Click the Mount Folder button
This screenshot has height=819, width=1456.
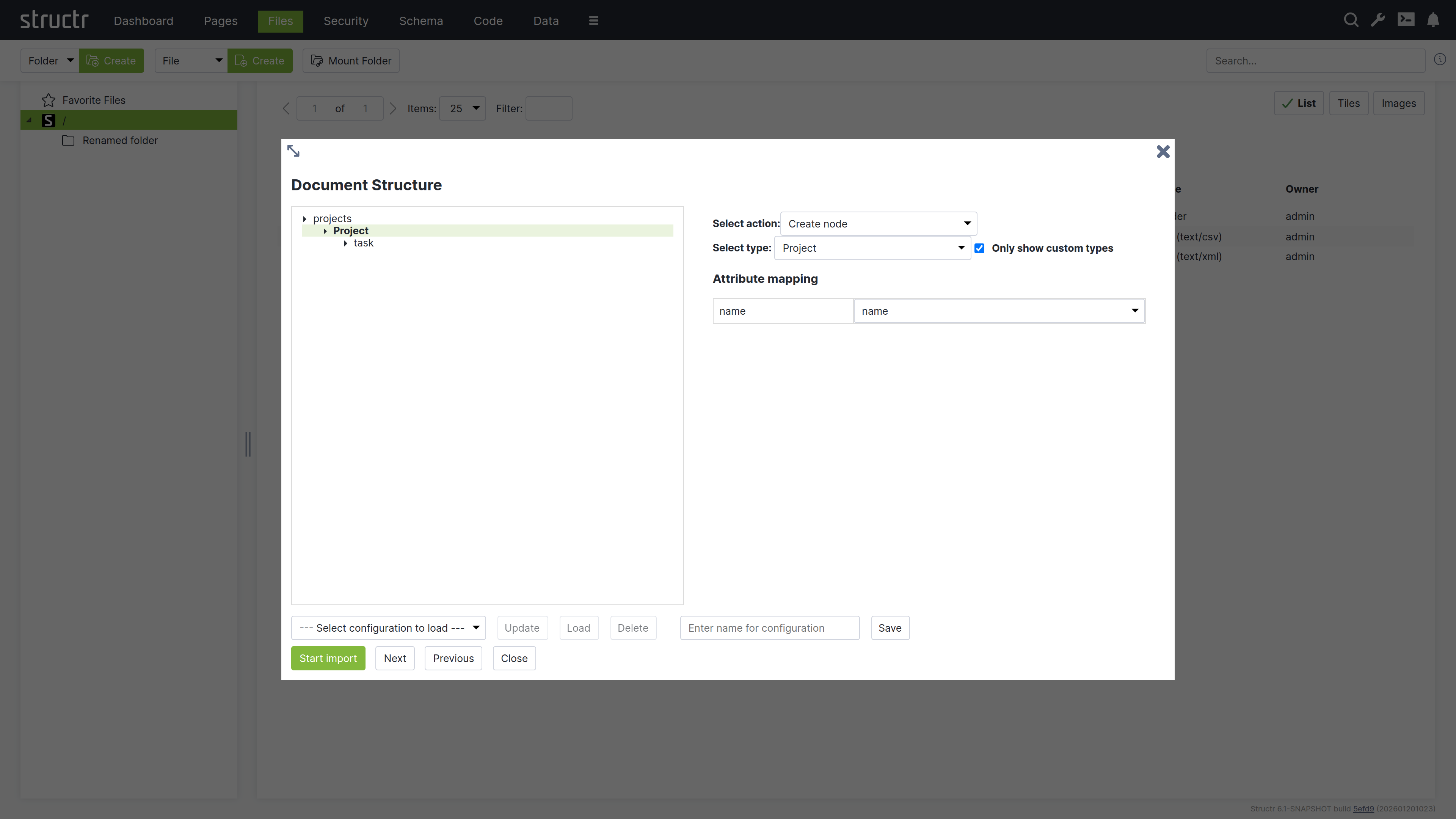(350, 61)
